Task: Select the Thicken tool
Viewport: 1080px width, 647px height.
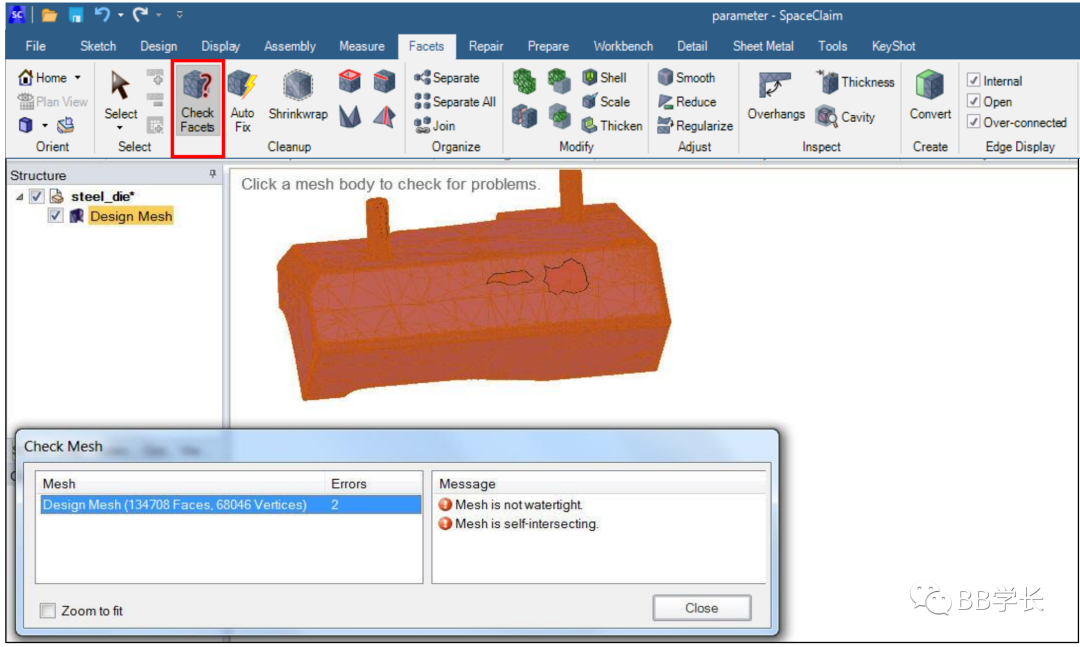Action: pyautogui.click(x=612, y=125)
